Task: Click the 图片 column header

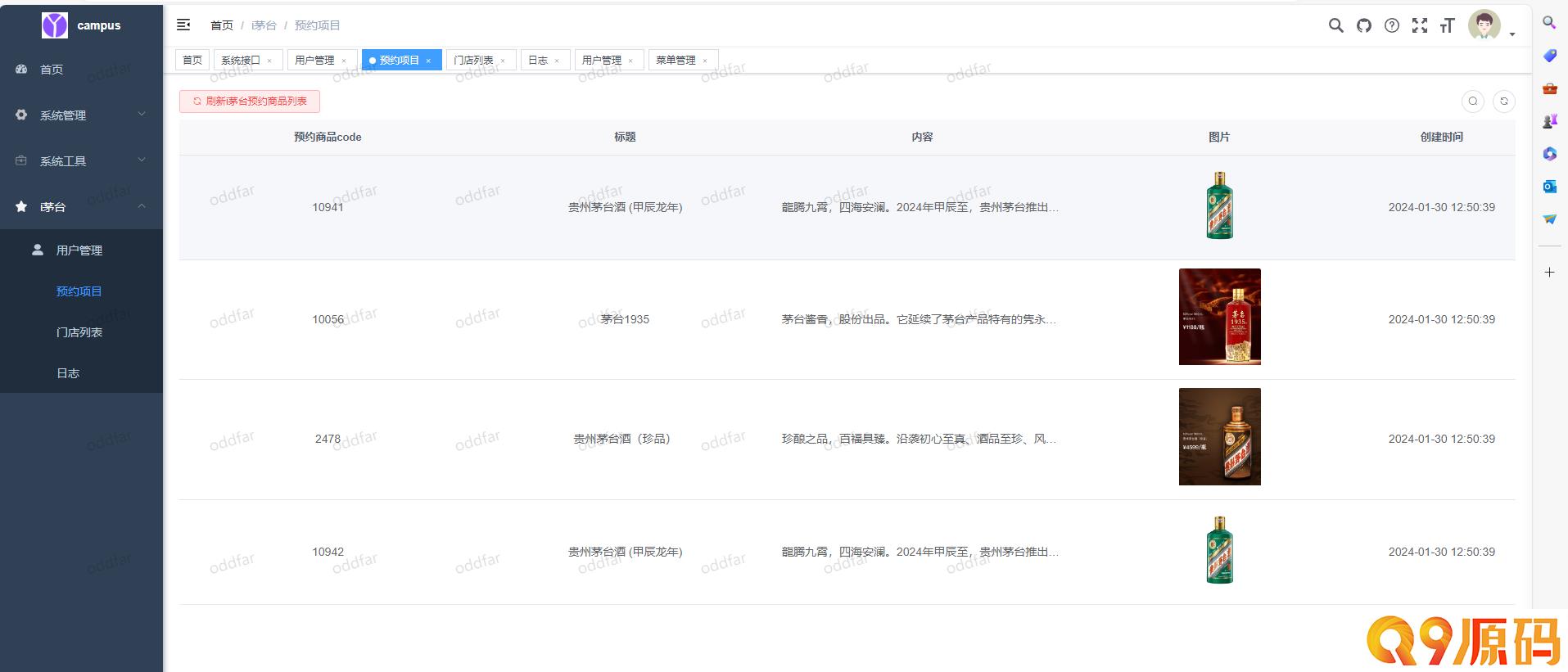Action: coord(1219,137)
